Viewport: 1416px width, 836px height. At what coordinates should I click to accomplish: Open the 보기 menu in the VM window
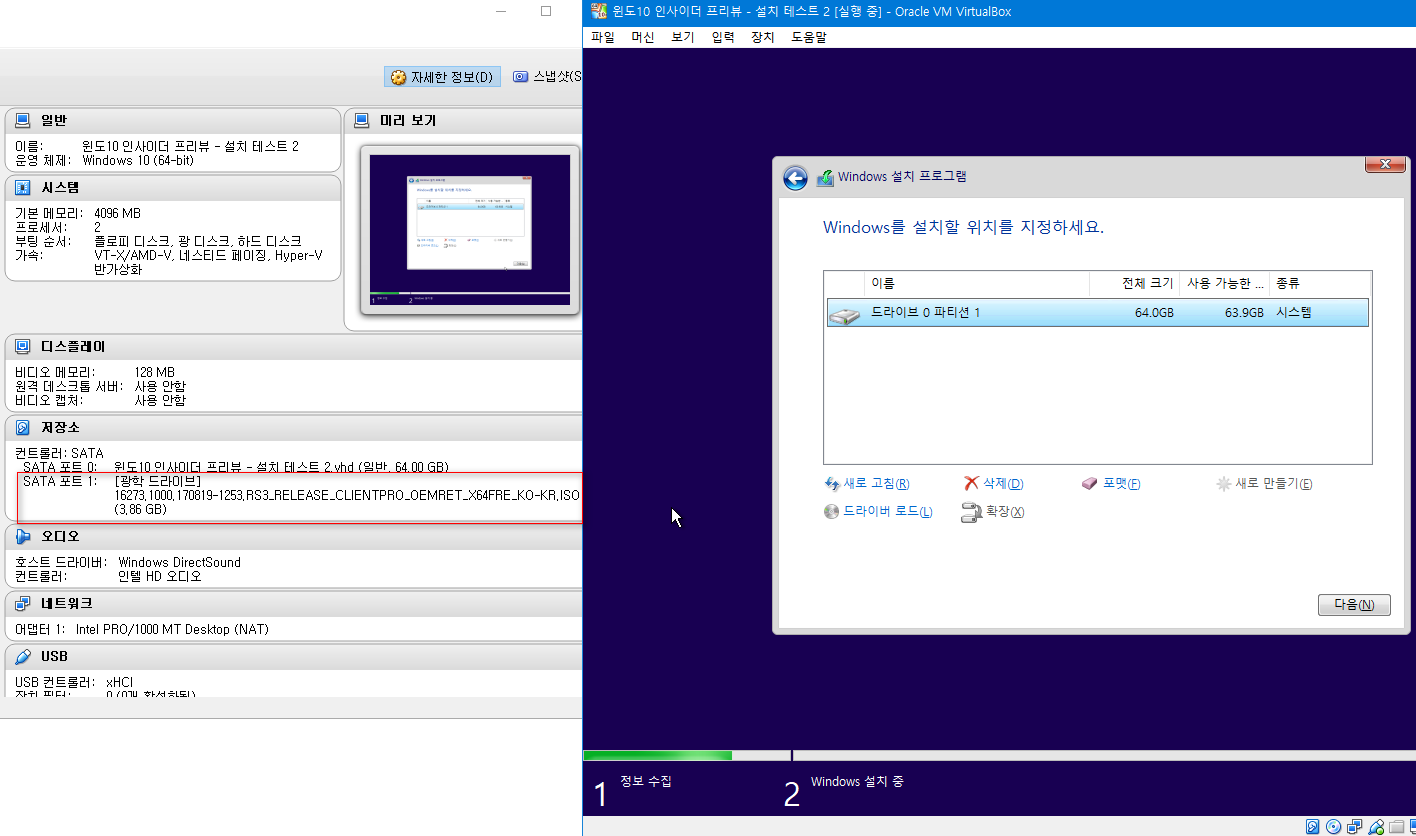pos(683,37)
